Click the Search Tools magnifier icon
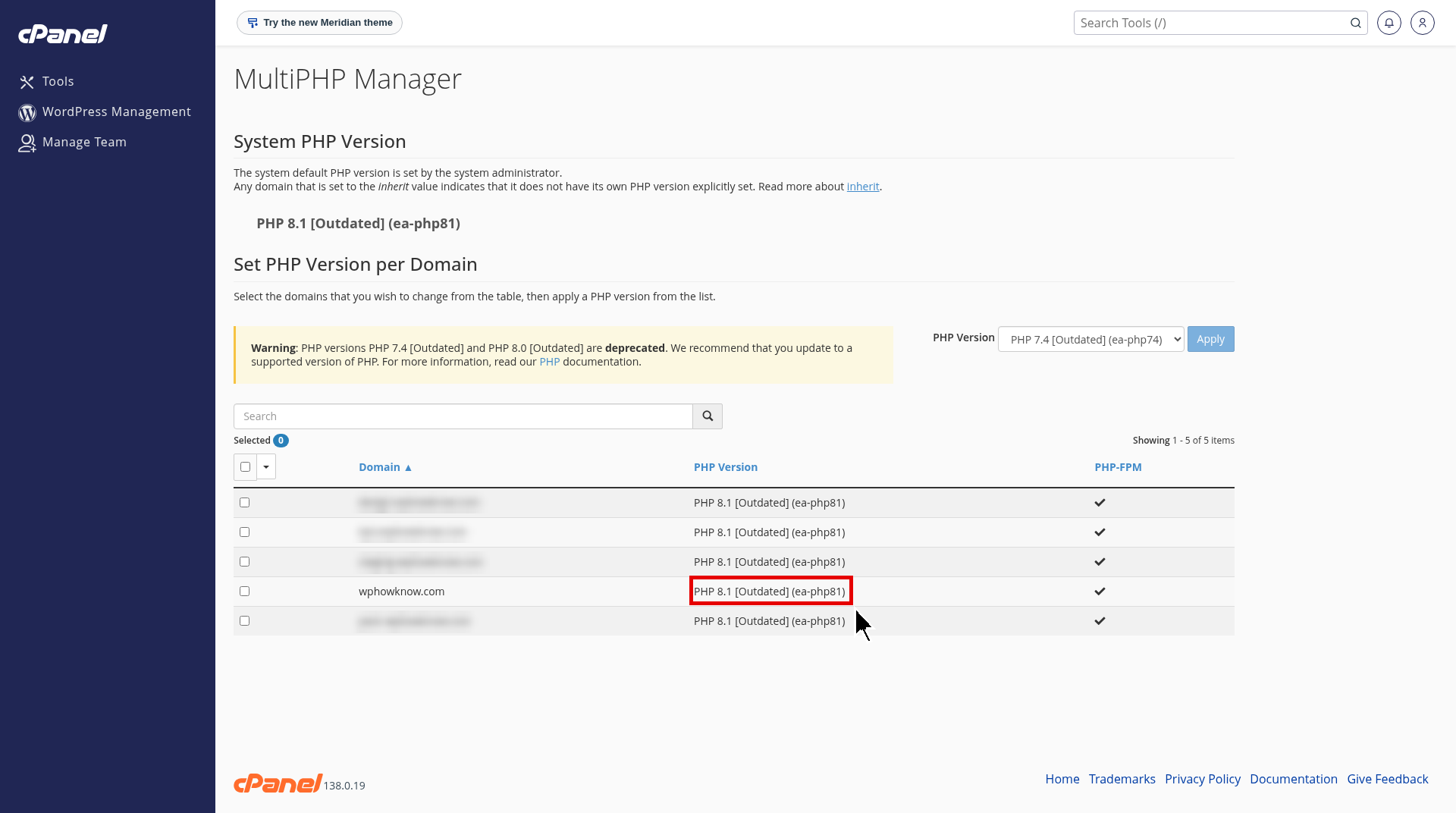 [1356, 23]
